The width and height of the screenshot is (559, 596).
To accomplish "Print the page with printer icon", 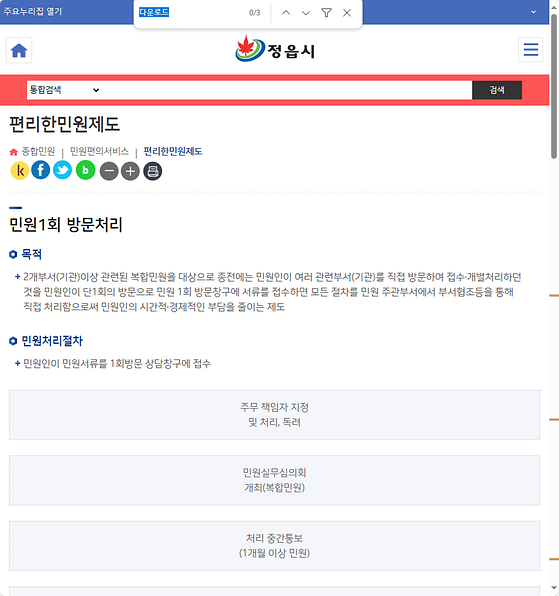I will (153, 171).
